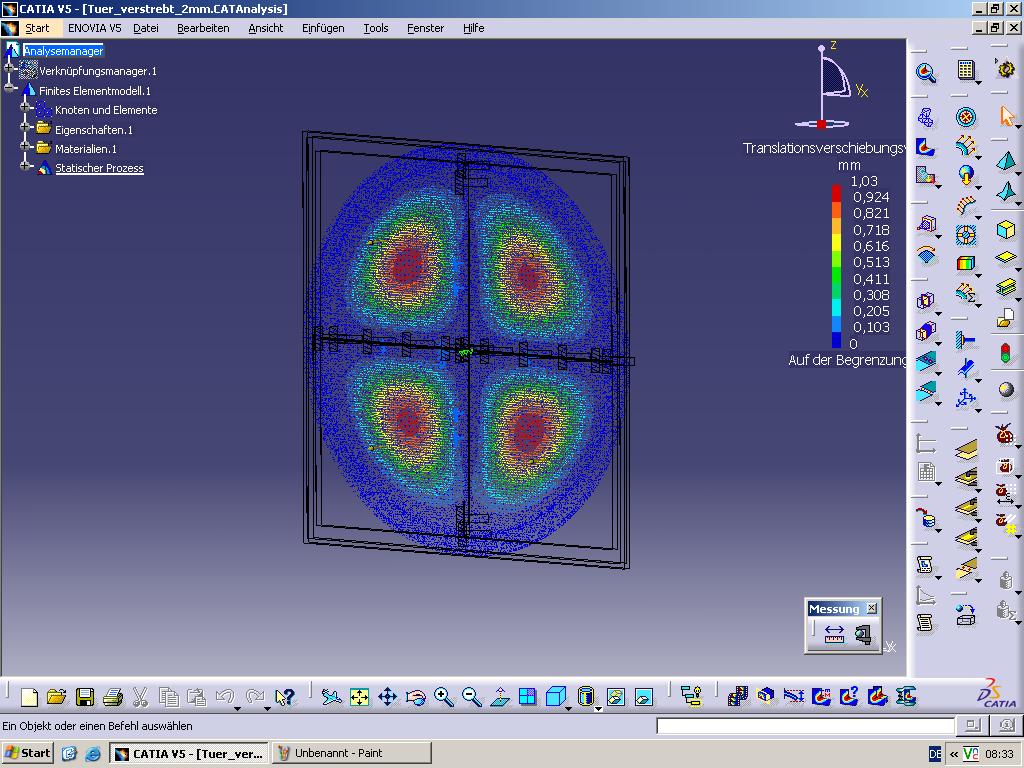Expand the Eigenschaften.1 node
Viewport: 1024px width, 768px height.
point(25,126)
